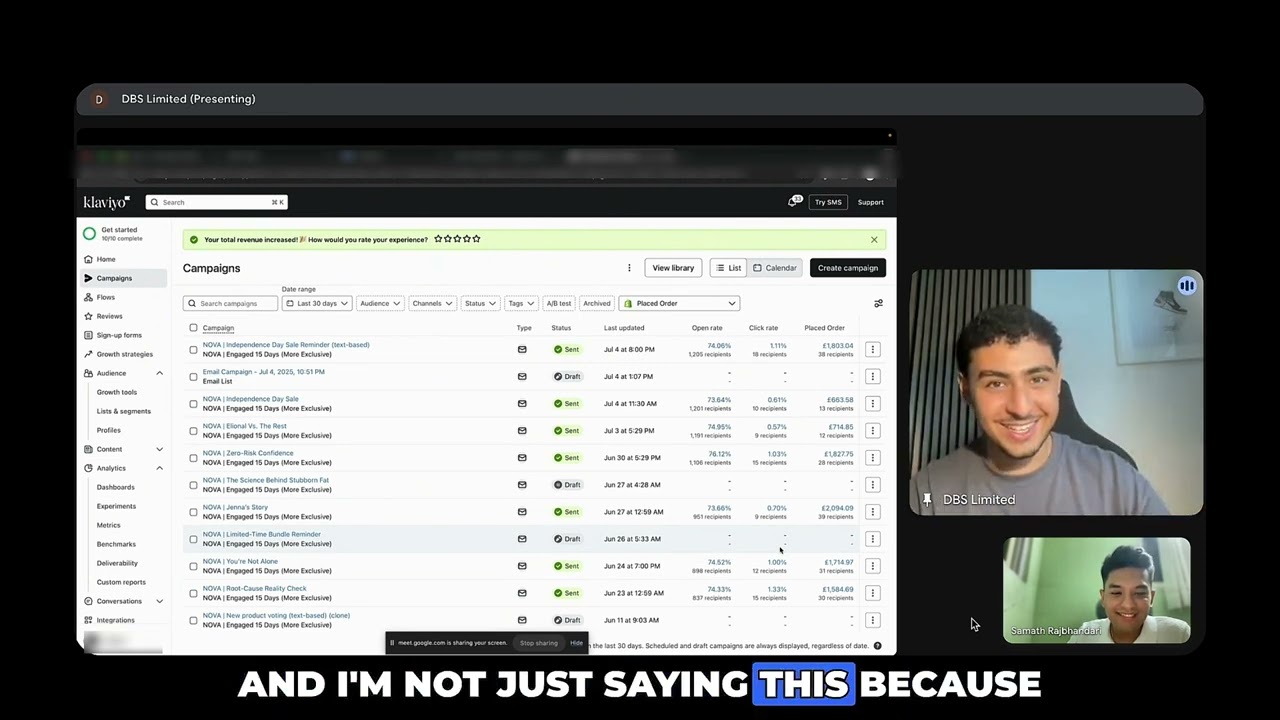Click email type icon for Zero-Risk Confidence

pyautogui.click(x=522, y=457)
